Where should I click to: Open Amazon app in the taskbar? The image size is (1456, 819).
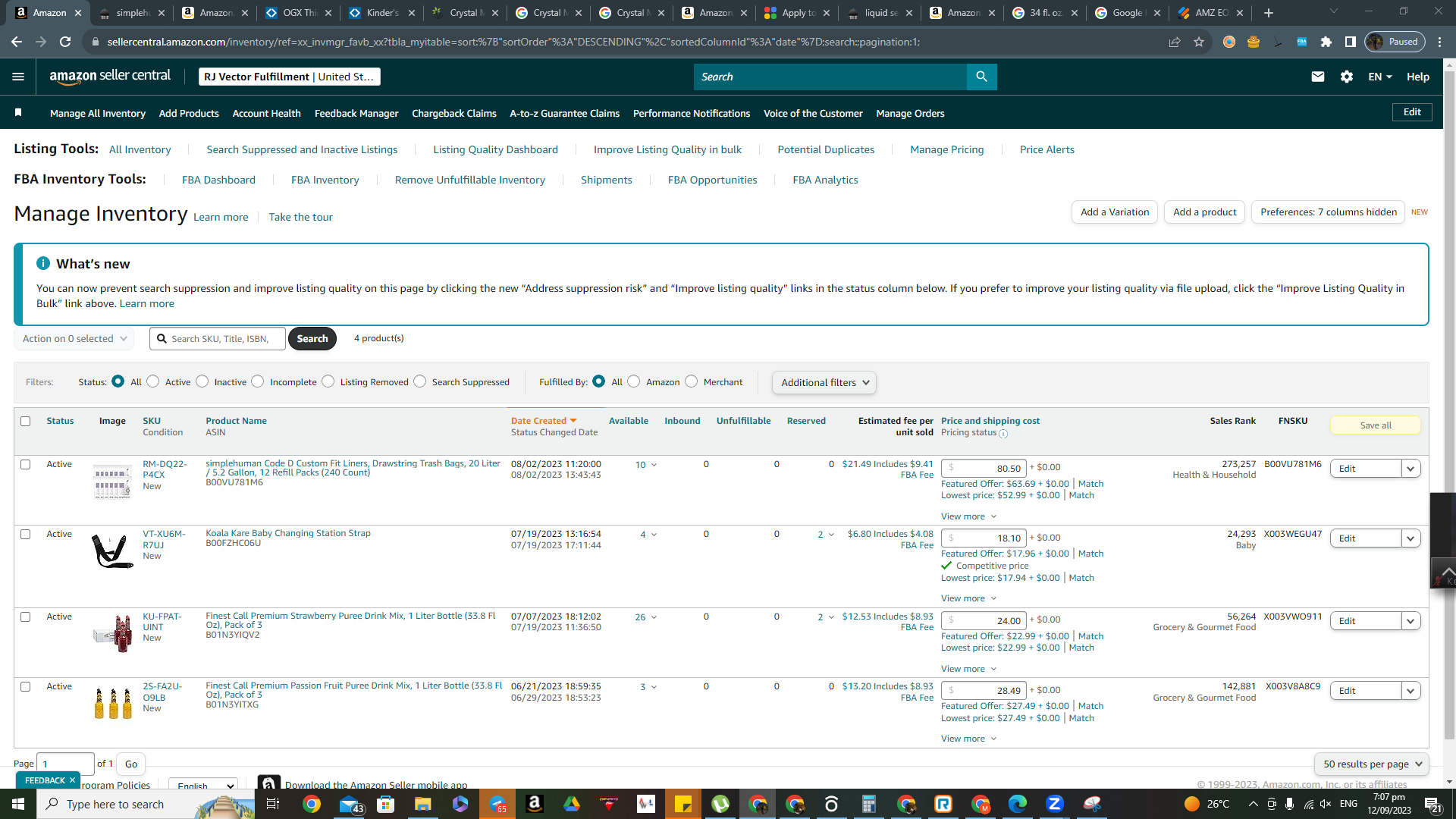[x=535, y=804]
